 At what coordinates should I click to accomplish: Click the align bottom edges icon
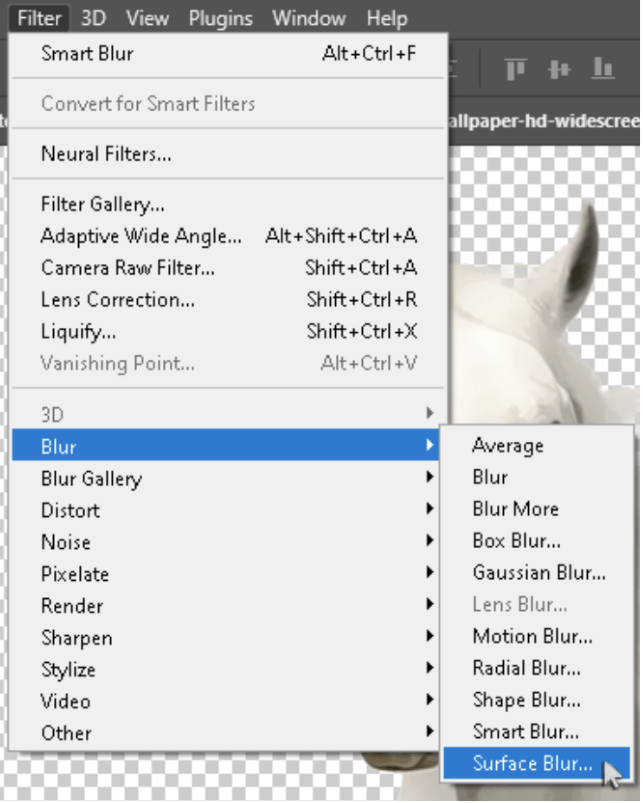coord(603,68)
